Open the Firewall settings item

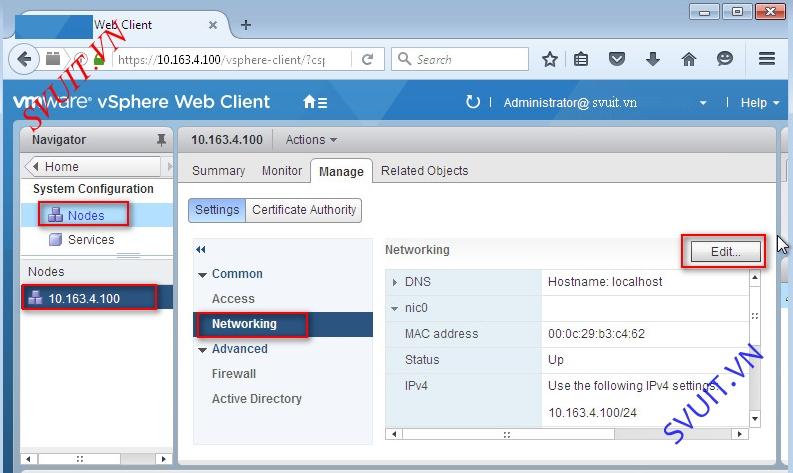(x=234, y=374)
